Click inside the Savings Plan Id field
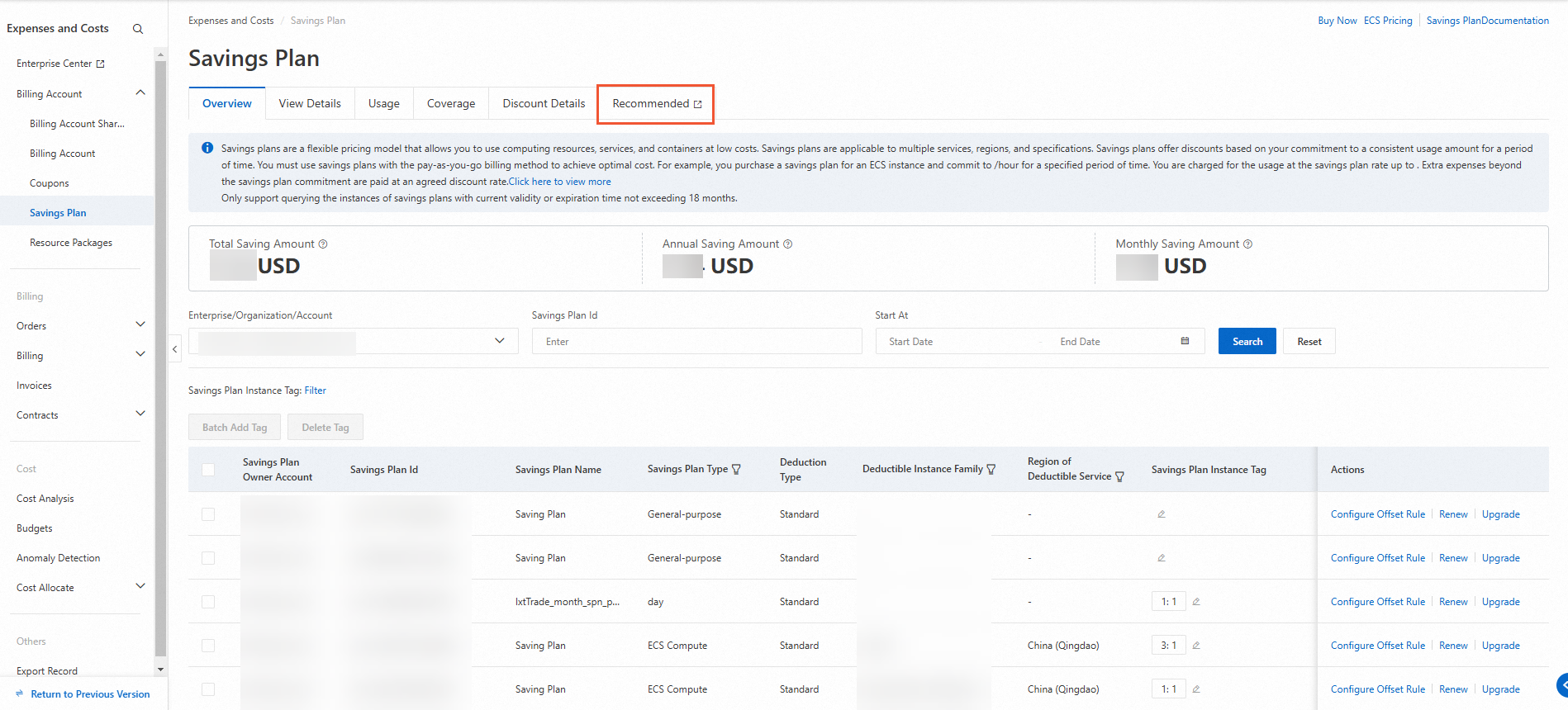The height and width of the screenshot is (710, 1568). click(x=697, y=341)
